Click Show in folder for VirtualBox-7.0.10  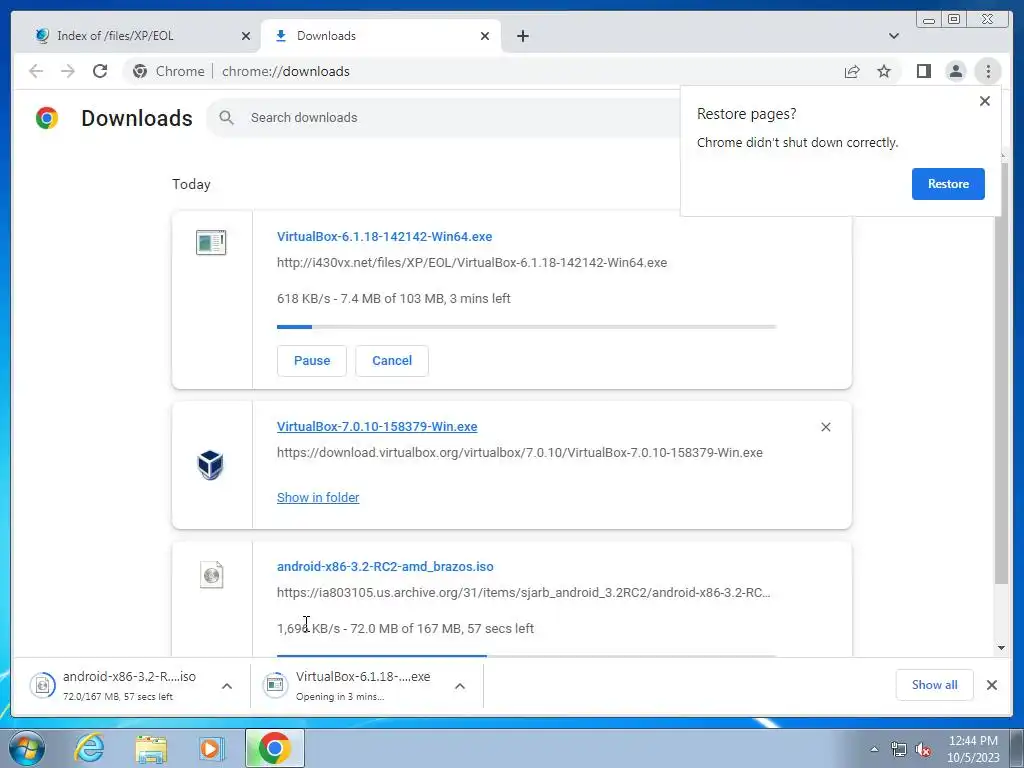click(x=318, y=498)
